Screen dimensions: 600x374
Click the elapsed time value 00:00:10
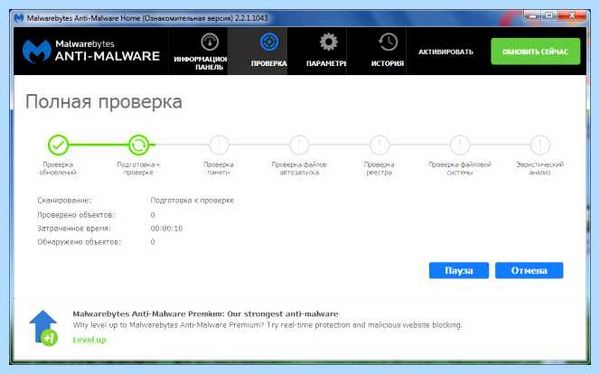(x=166, y=228)
